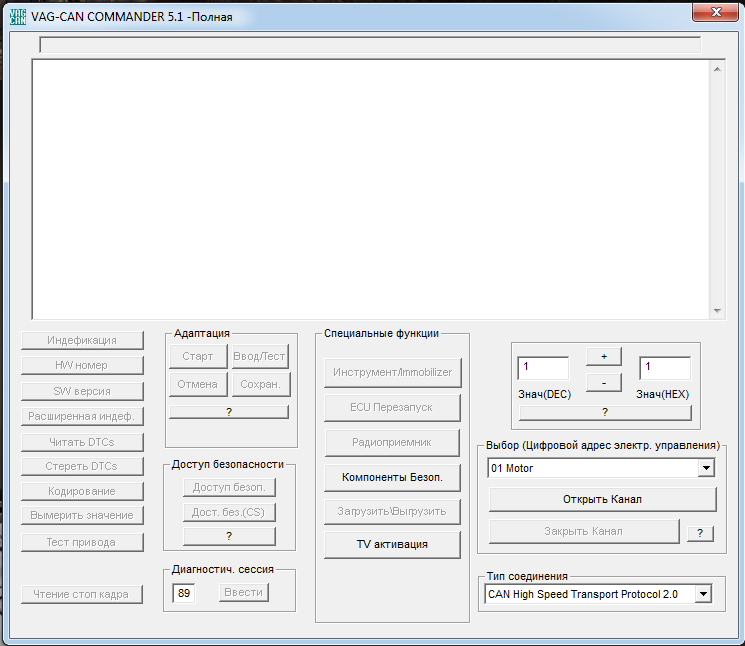
Task: Open help below the DEC/HEX value fields
Action: (605, 413)
